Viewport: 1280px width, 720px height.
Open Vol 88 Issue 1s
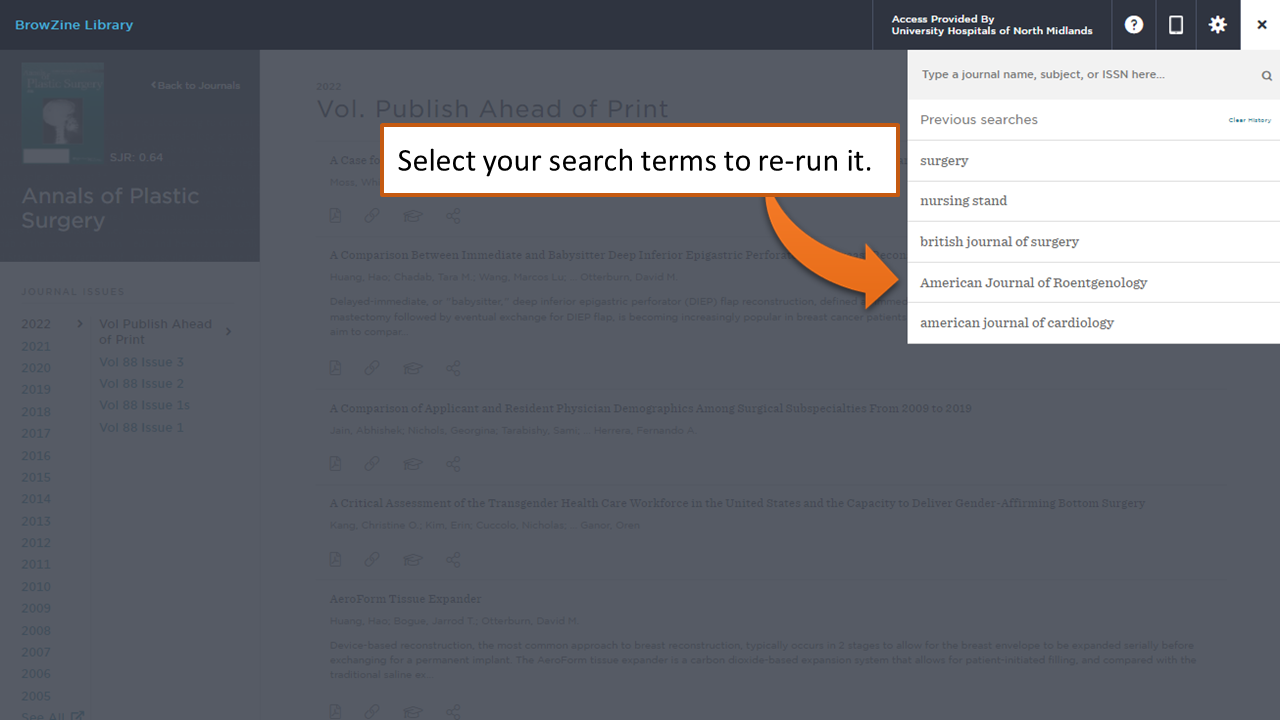click(145, 406)
